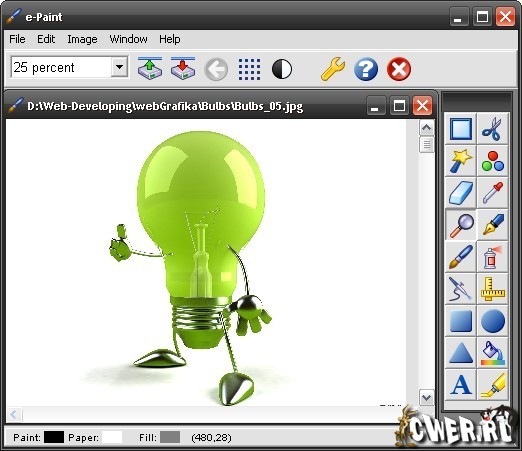This screenshot has height=451, width=522.
Task: Click the black Paint color swatch
Action: click(54, 437)
